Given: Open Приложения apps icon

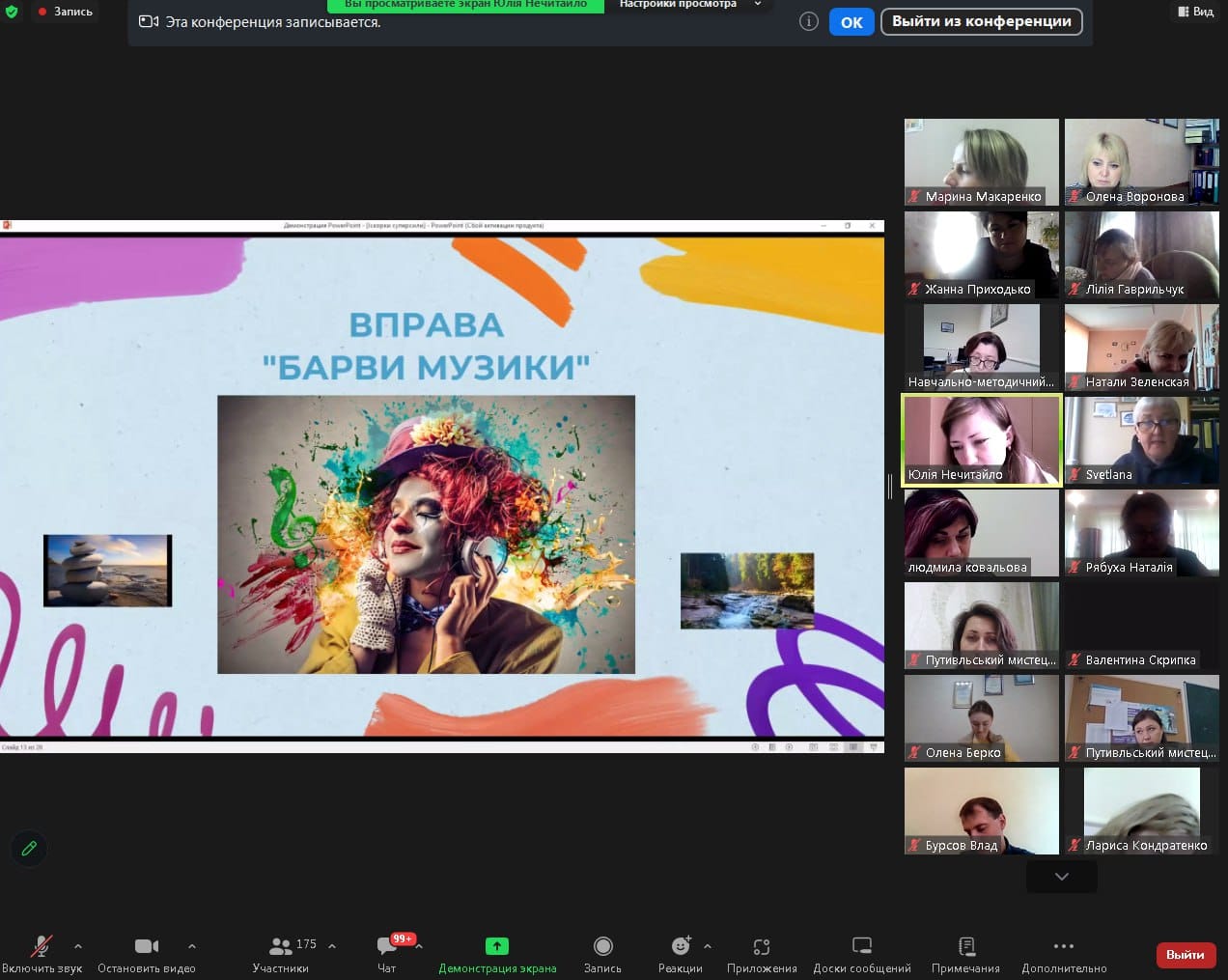Looking at the screenshot, I should (762, 946).
